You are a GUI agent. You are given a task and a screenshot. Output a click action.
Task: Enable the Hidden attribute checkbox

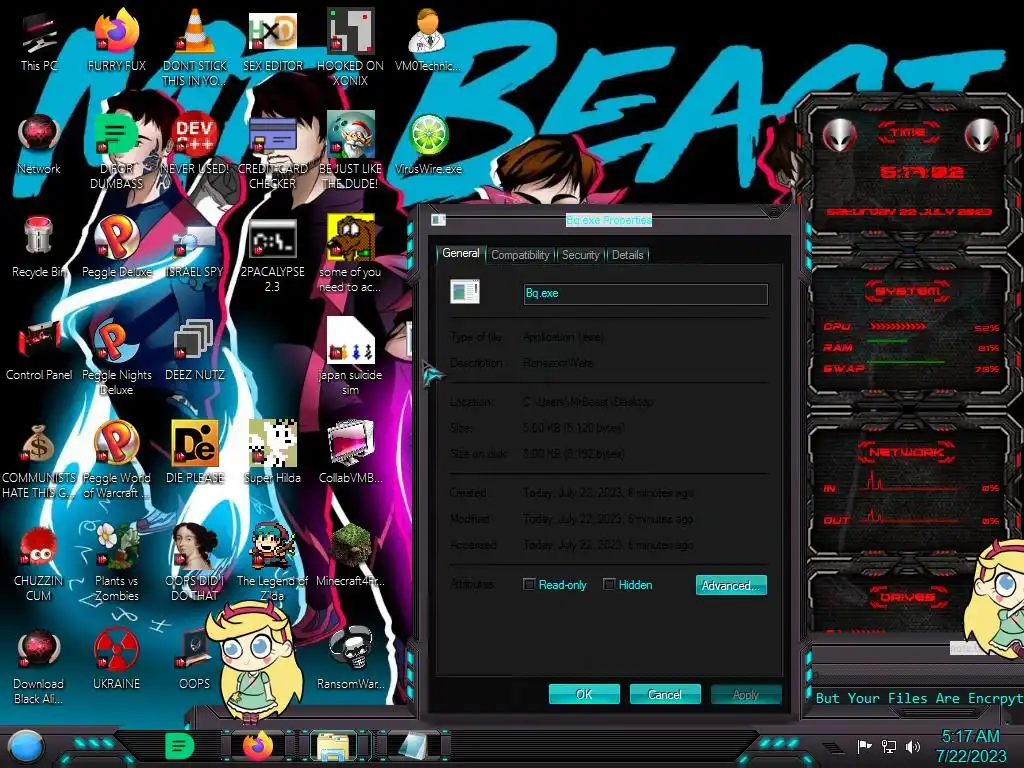coord(609,584)
